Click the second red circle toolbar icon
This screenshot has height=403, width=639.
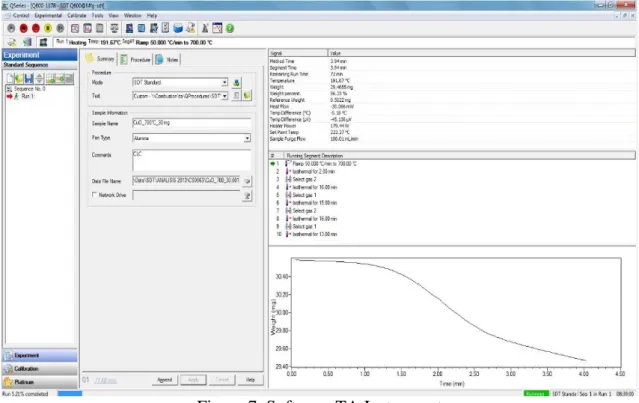coord(36,28)
